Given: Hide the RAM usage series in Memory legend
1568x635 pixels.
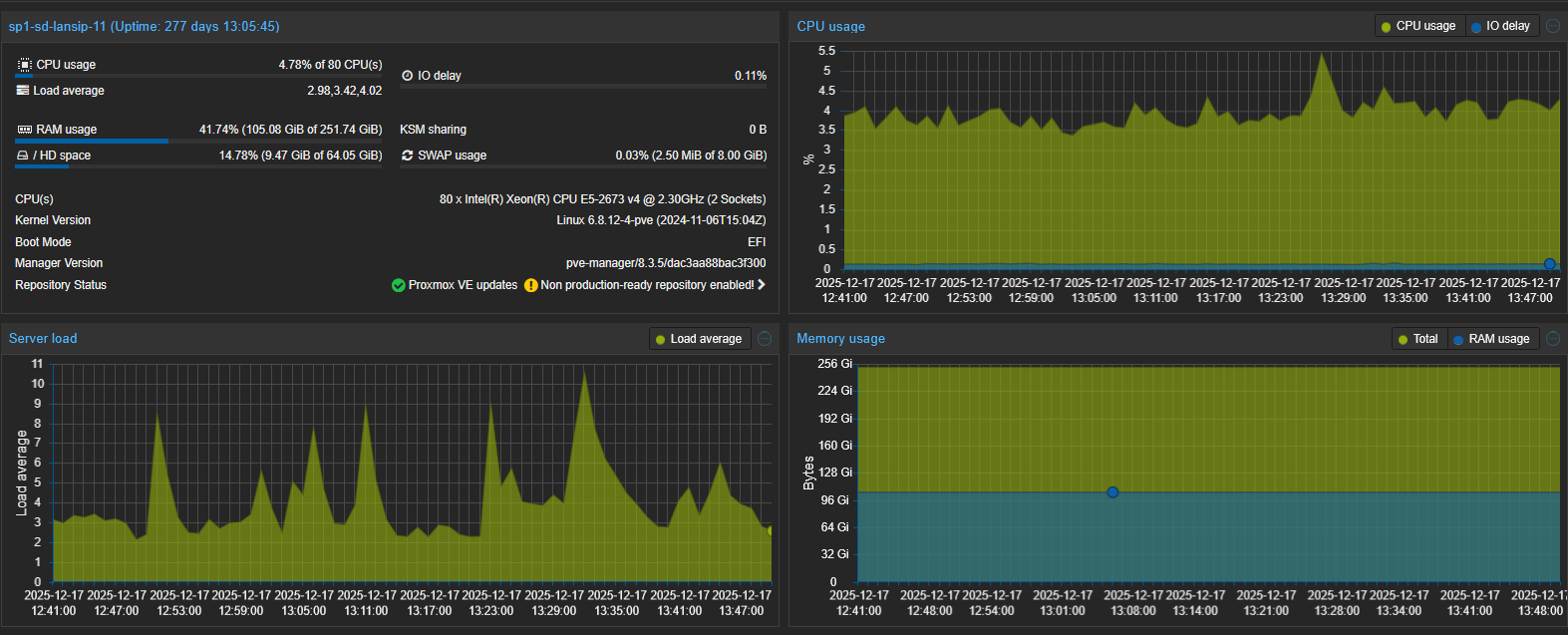Looking at the screenshot, I should point(1491,339).
